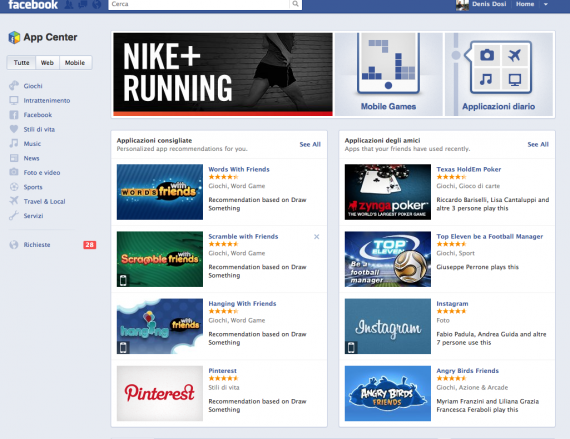Click the Servizi wrench icon
This screenshot has width=570, height=439.
click(14, 216)
